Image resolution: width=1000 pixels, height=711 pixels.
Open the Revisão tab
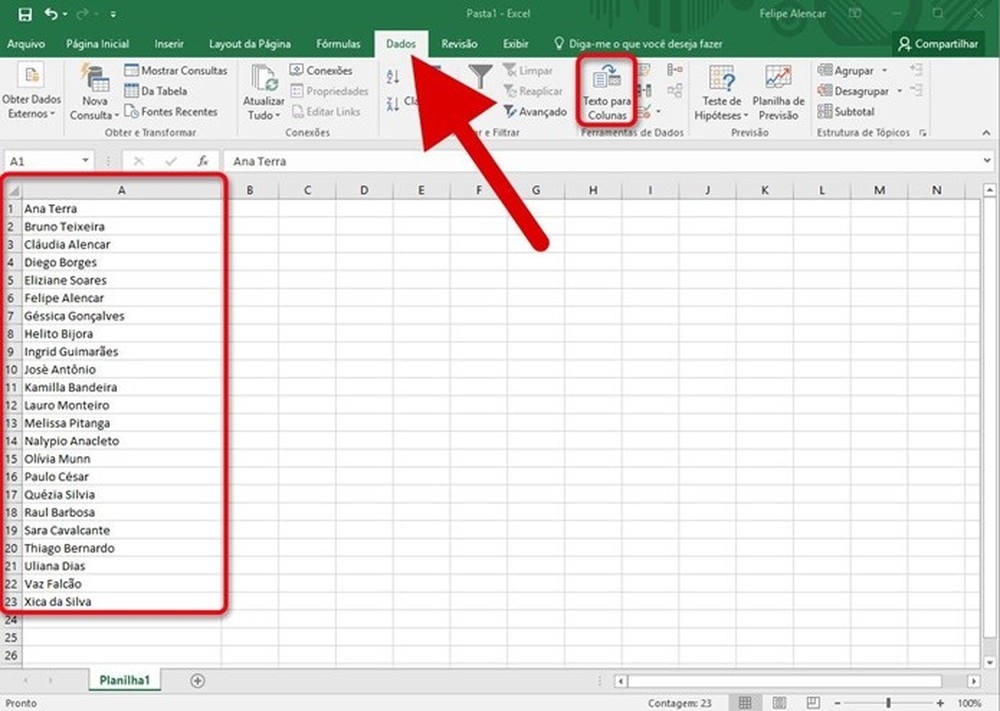[460, 43]
